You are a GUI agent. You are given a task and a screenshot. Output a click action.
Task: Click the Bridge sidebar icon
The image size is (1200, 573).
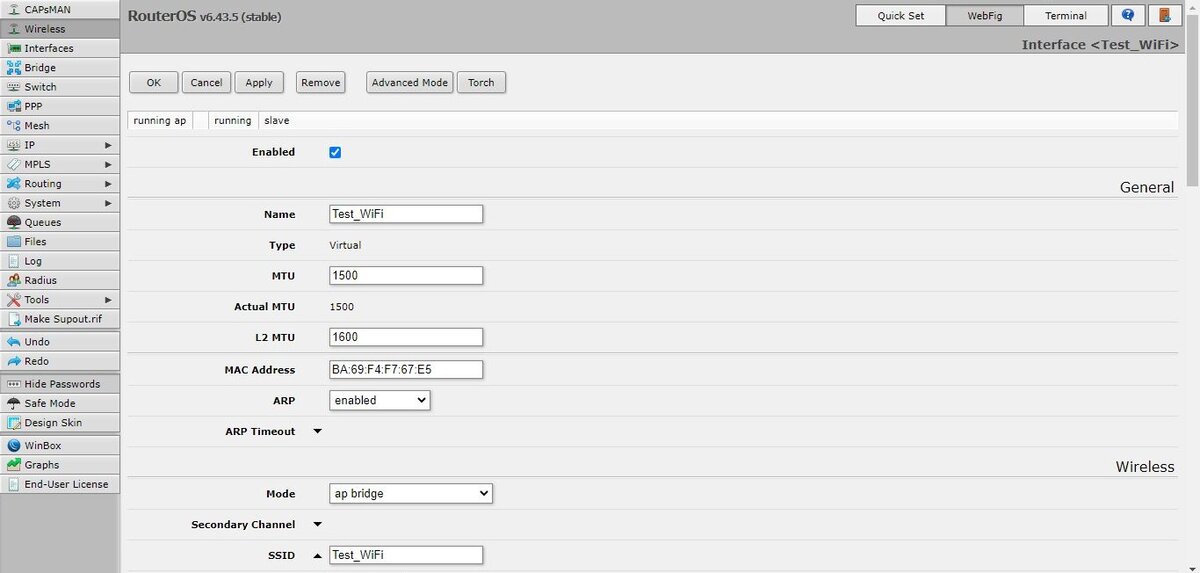tap(14, 68)
